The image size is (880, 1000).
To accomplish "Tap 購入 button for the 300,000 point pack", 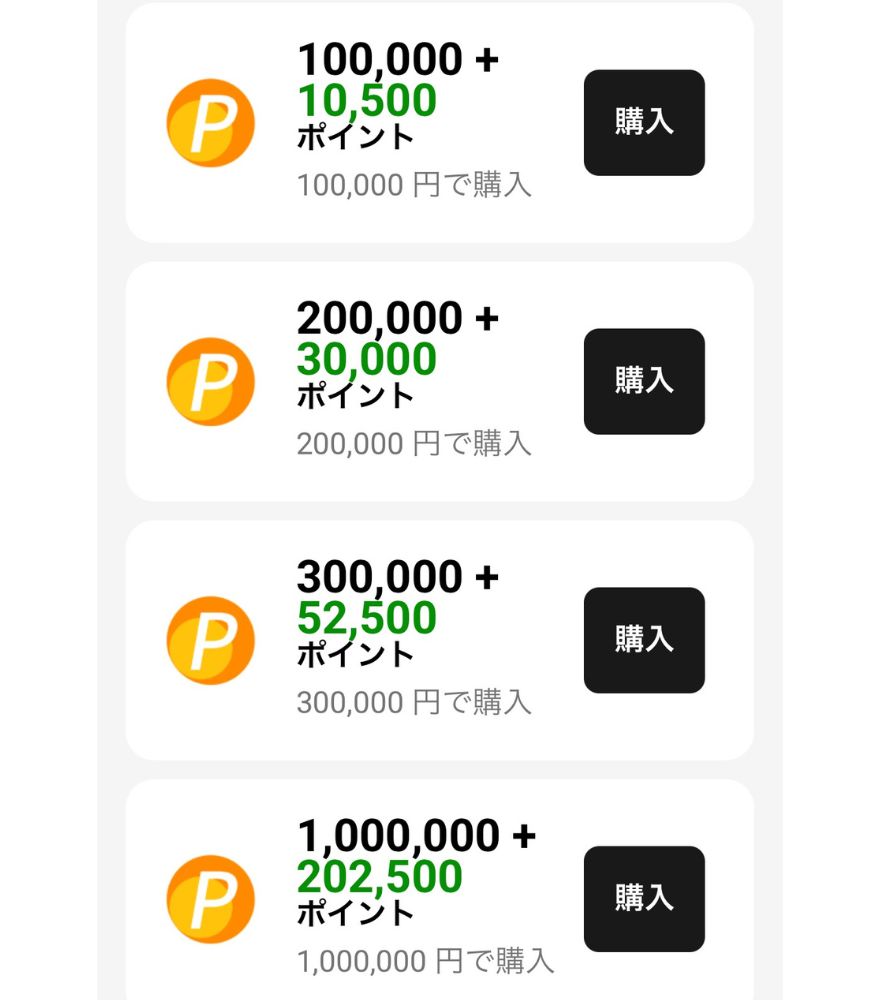I will pyautogui.click(x=644, y=640).
